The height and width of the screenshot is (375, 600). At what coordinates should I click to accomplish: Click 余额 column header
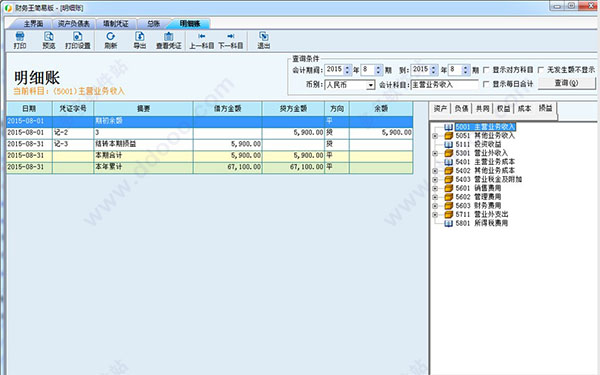point(381,109)
